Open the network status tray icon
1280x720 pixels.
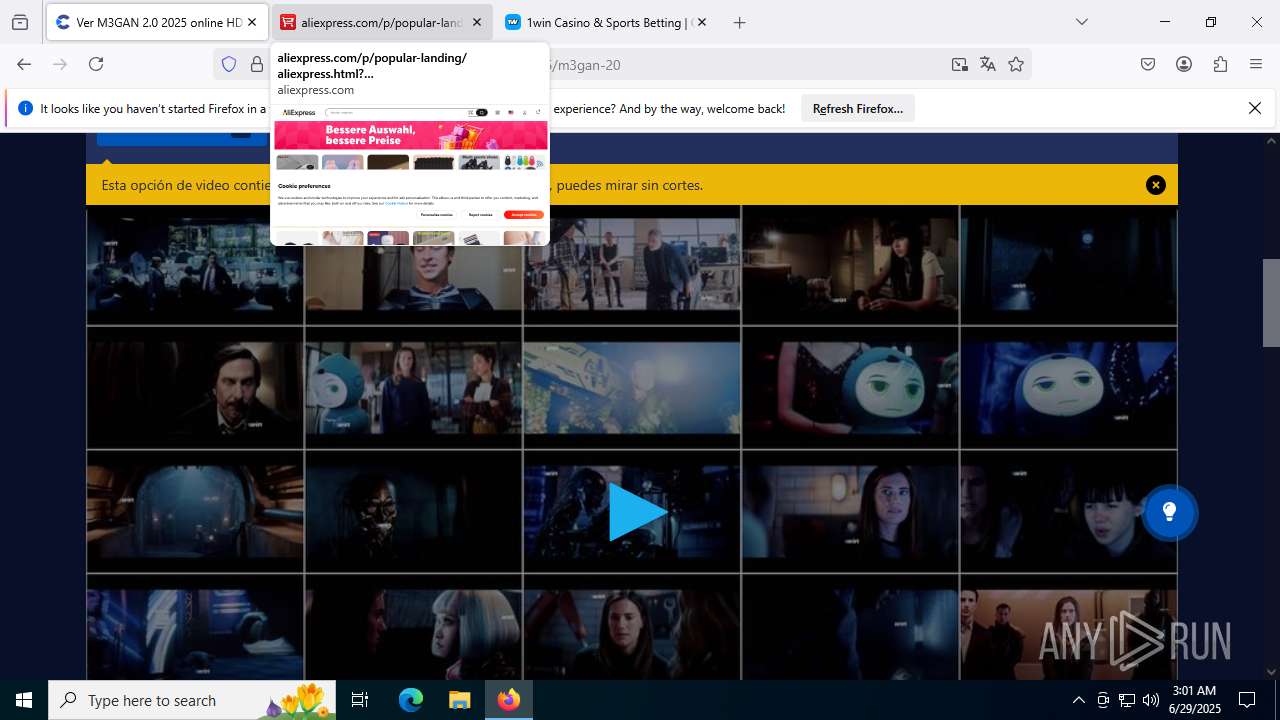point(1127,700)
